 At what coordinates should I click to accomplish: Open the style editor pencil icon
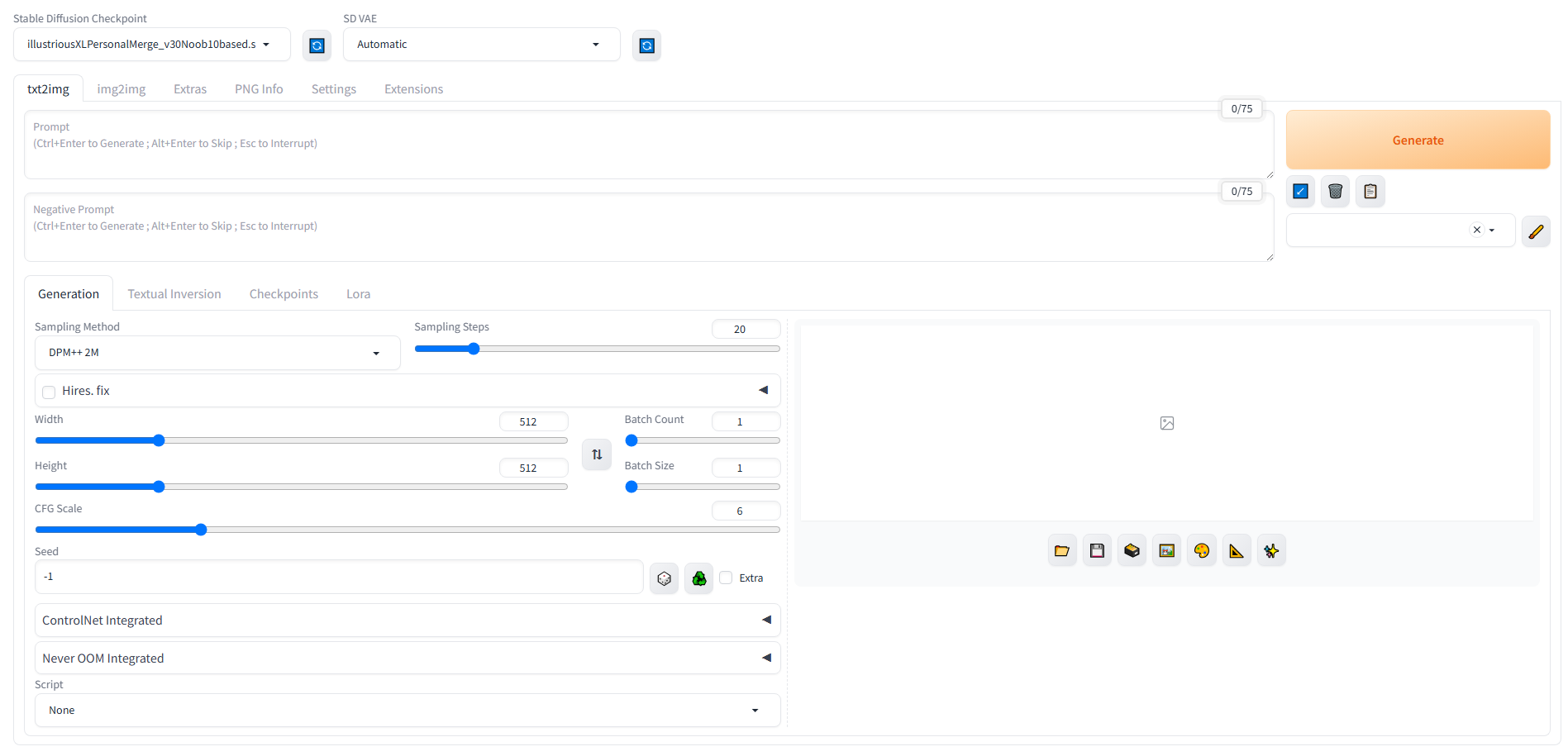coord(1536,231)
